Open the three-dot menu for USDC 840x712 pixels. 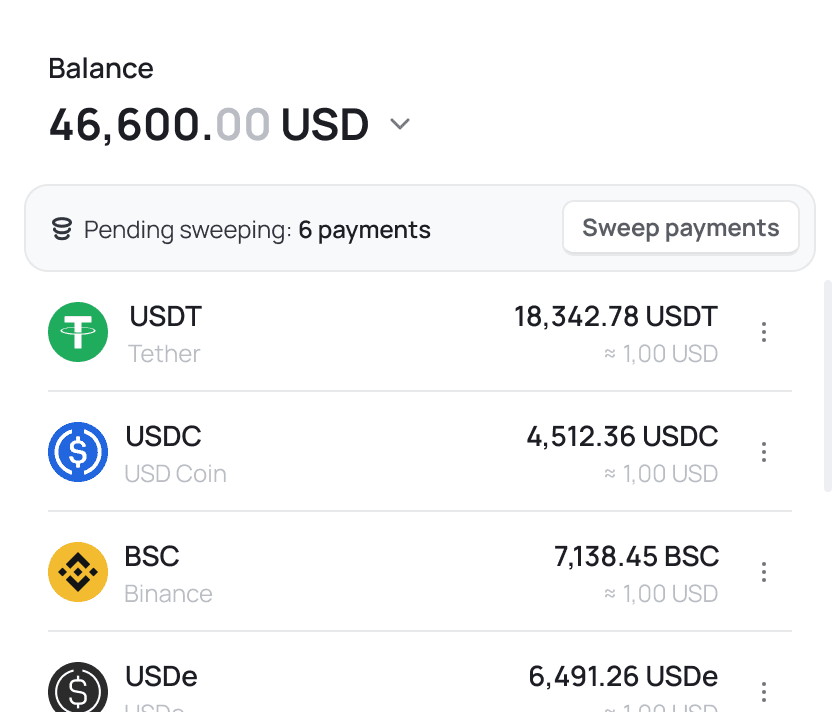coord(764,452)
